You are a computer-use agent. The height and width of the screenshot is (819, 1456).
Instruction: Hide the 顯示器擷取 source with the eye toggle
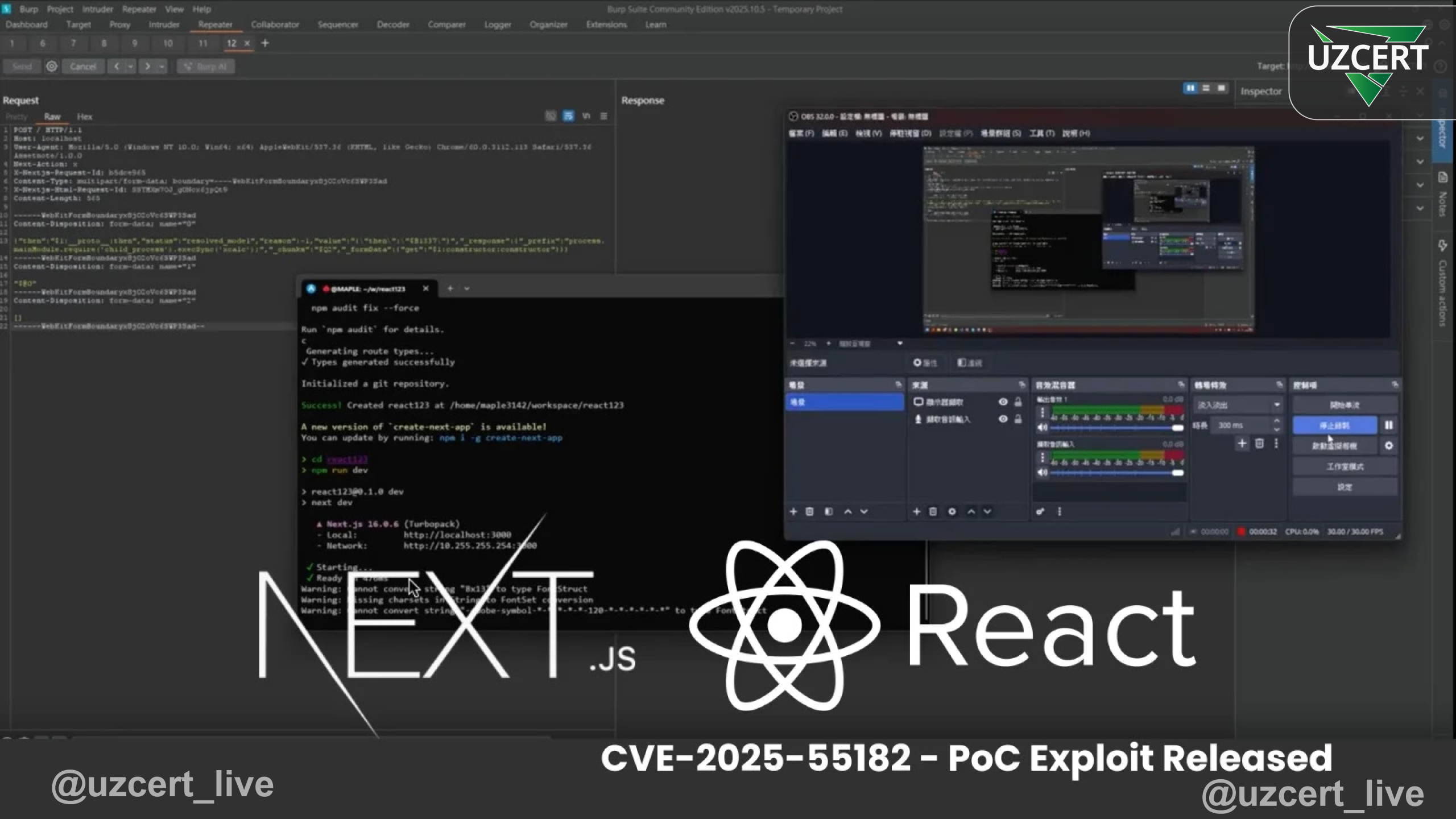1003,402
